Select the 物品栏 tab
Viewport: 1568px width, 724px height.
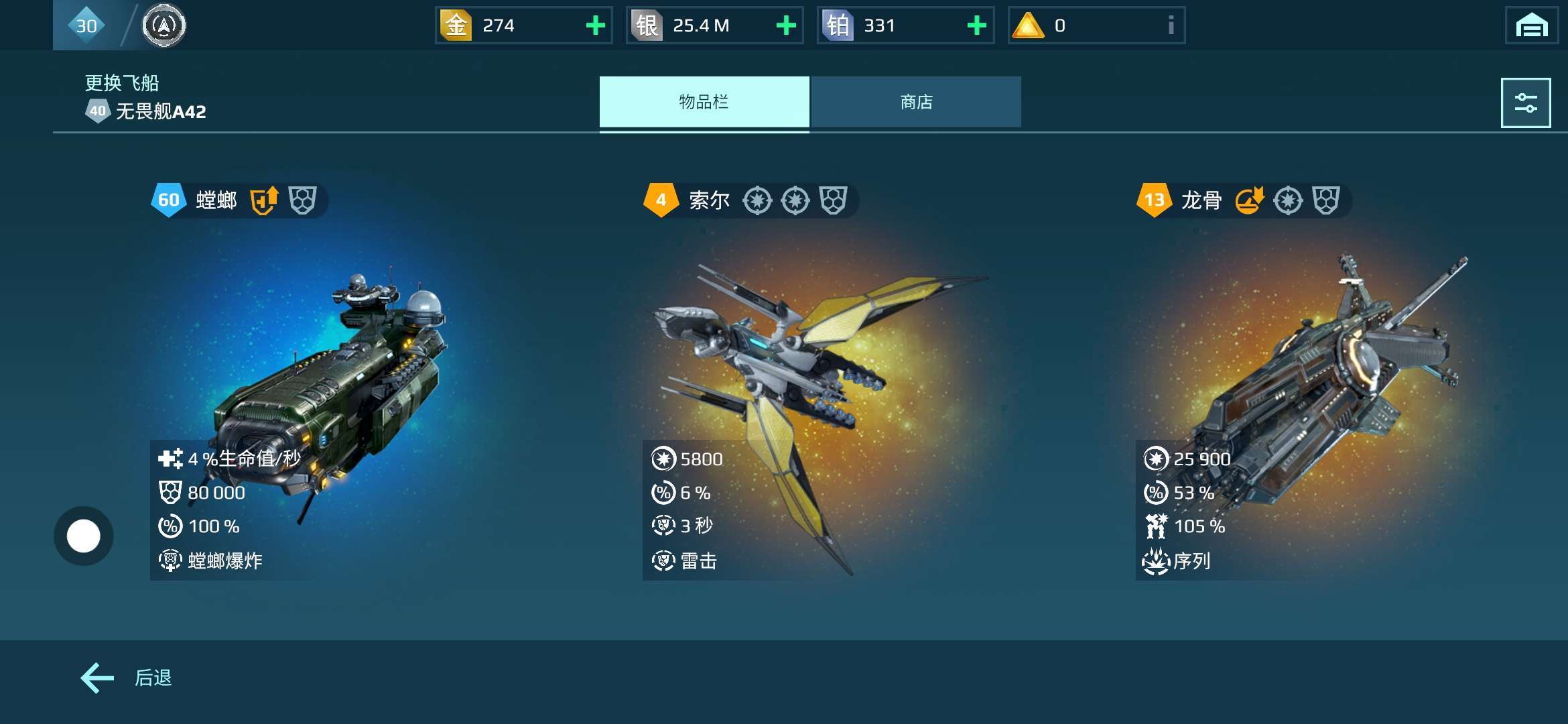tap(704, 102)
